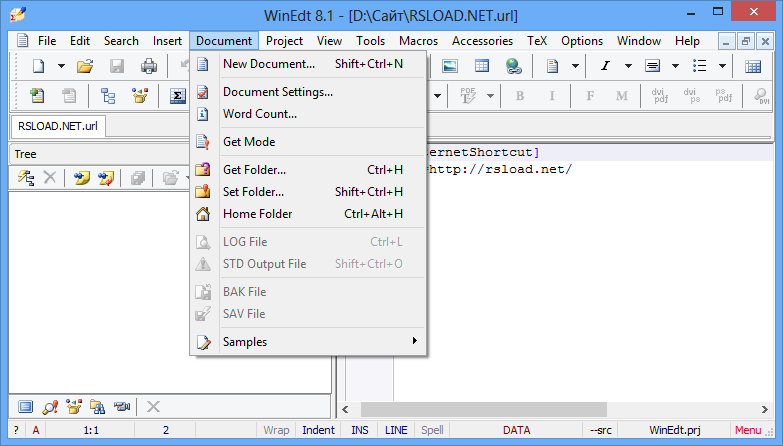The width and height of the screenshot is (783, 446).
Task: Click the DATA mode status bar cell
Action: [x=516, y=430]
